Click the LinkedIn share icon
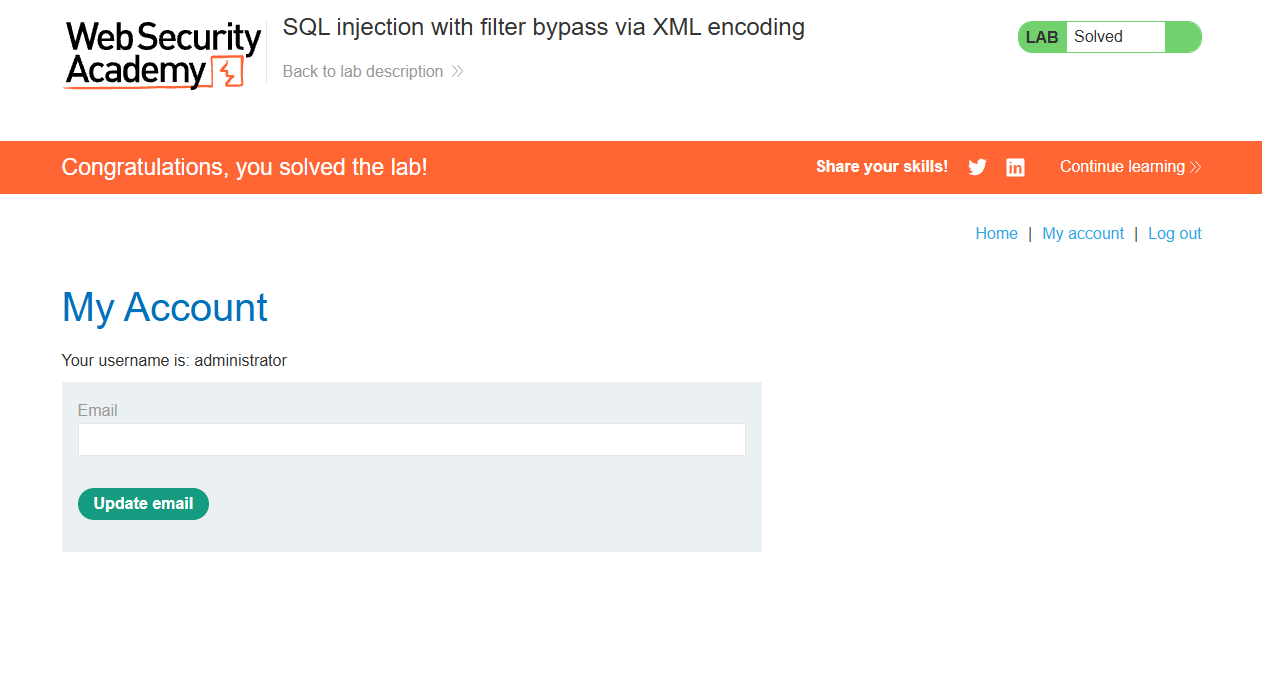 point(1015,167)
